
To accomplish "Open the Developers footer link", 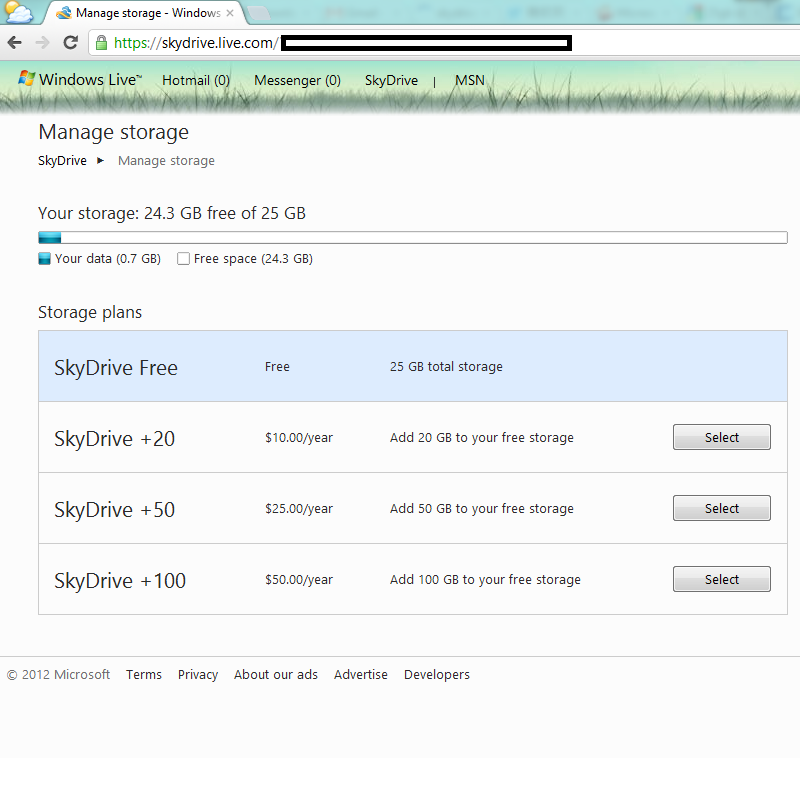I will point(437,674).
